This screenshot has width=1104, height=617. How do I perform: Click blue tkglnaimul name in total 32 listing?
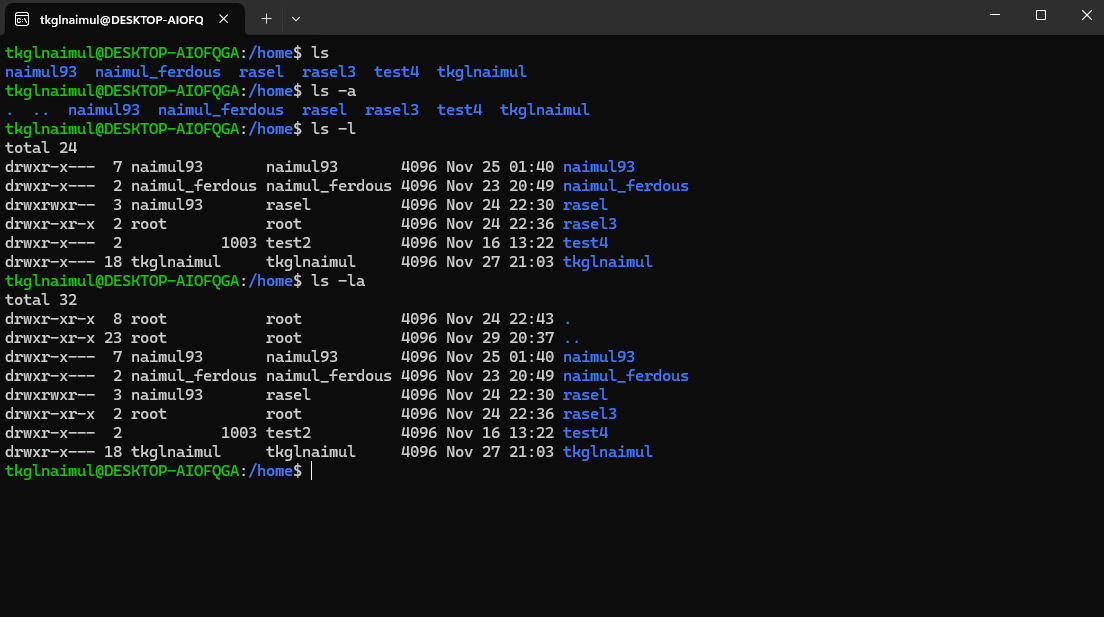(x=608, y=452)
